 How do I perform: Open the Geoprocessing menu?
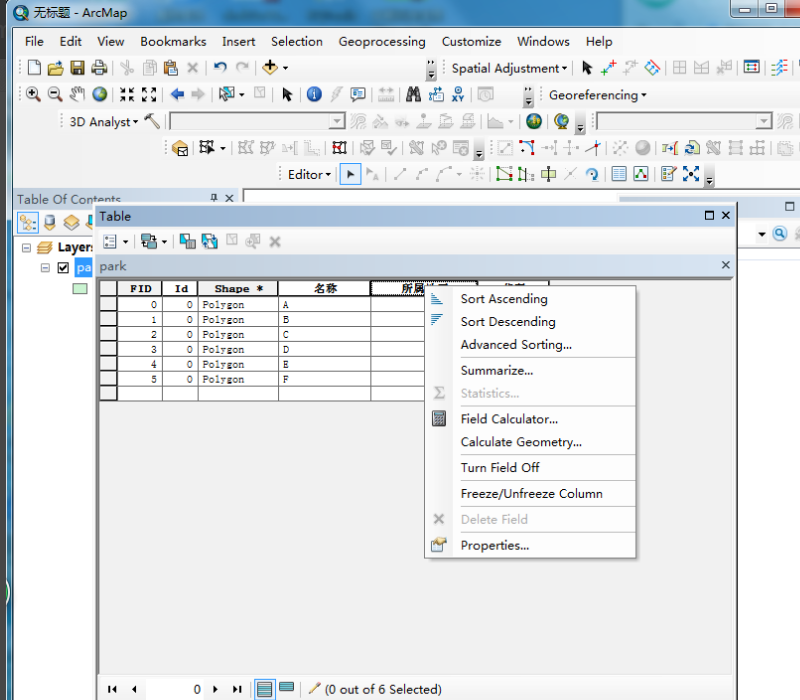tap(382, 42)
